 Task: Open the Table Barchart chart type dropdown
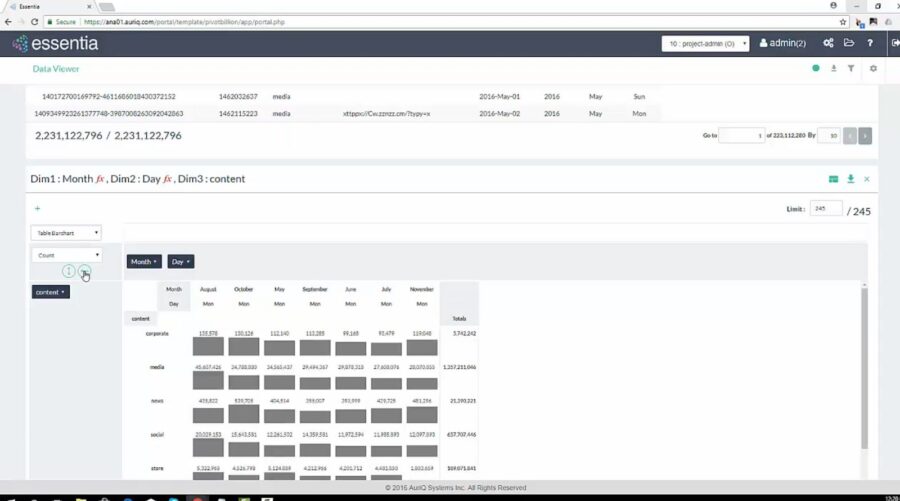(x=66, y=233)
